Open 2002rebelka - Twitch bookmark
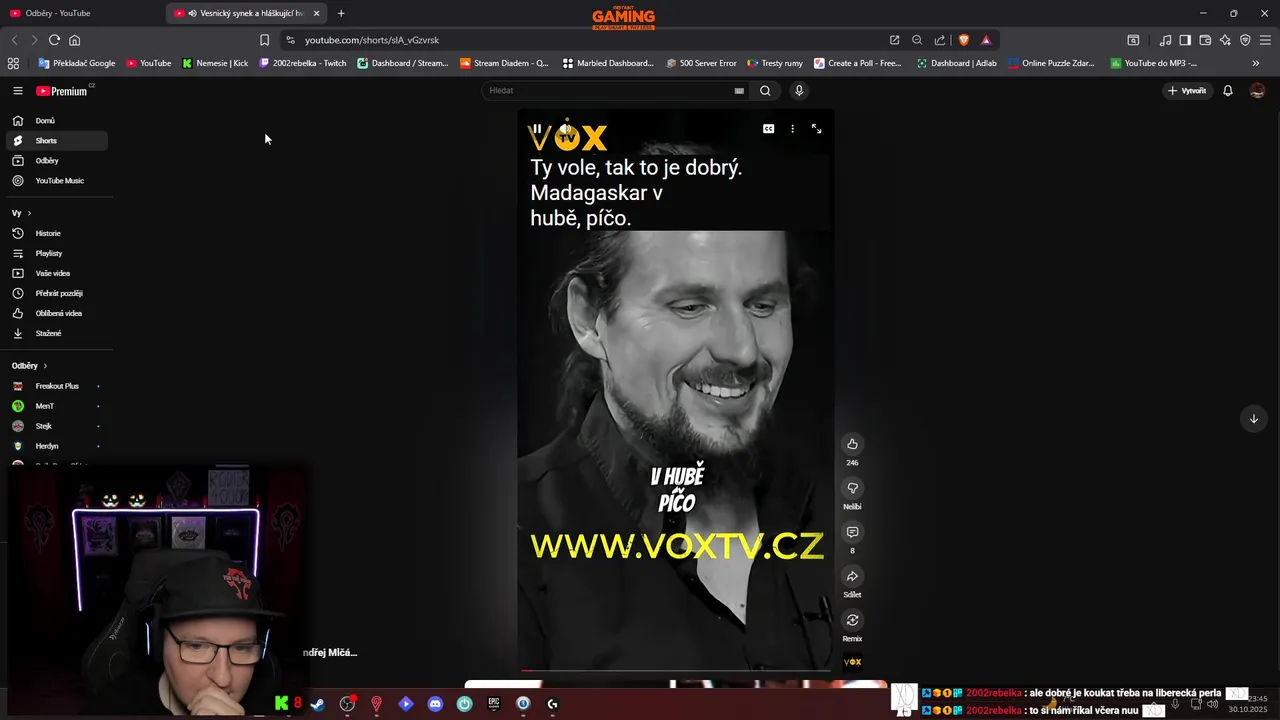Screen dimensions: 1280x720 coord(303,63)
